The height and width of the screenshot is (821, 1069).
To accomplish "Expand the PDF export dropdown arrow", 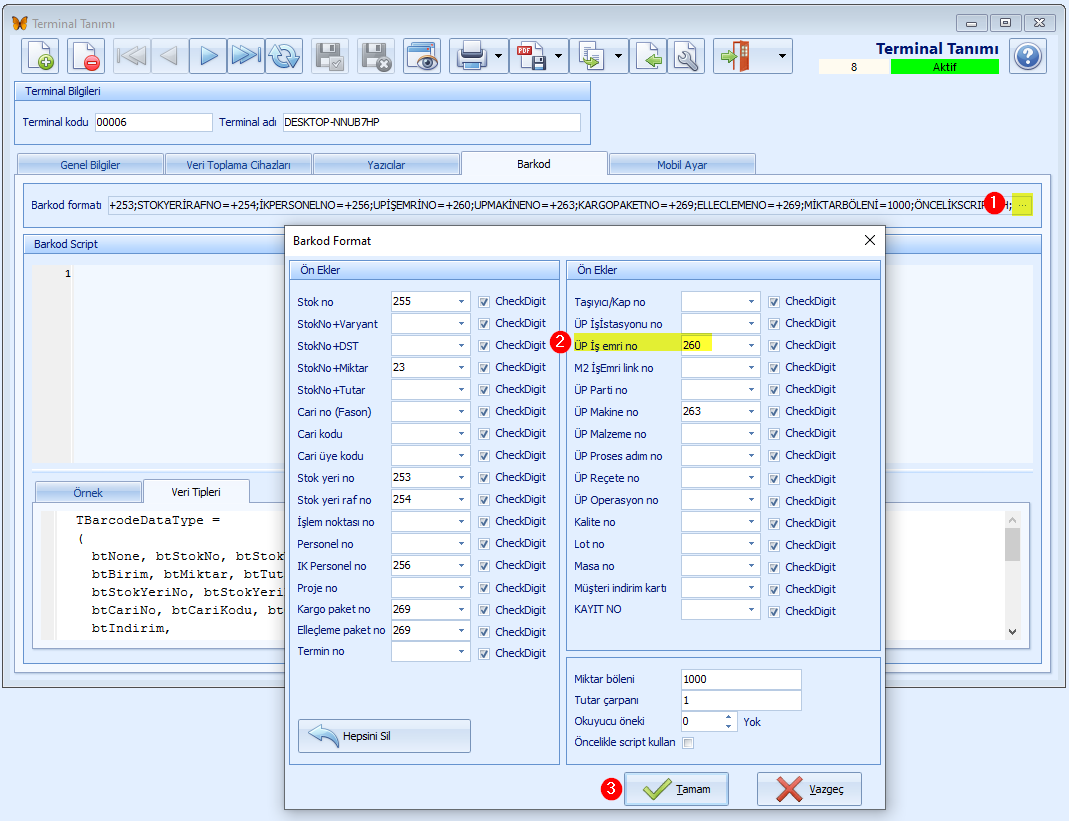I will pos(559,56).
